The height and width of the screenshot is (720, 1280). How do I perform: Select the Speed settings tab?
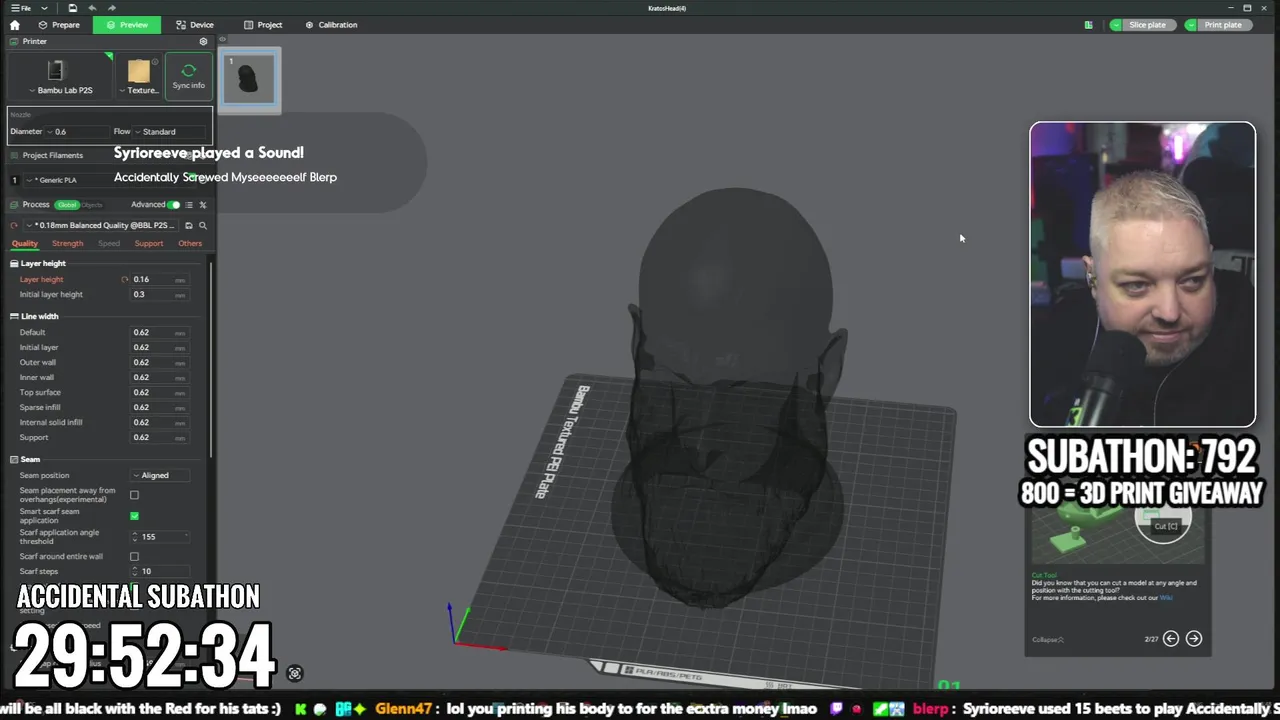(x=109, y=244)
